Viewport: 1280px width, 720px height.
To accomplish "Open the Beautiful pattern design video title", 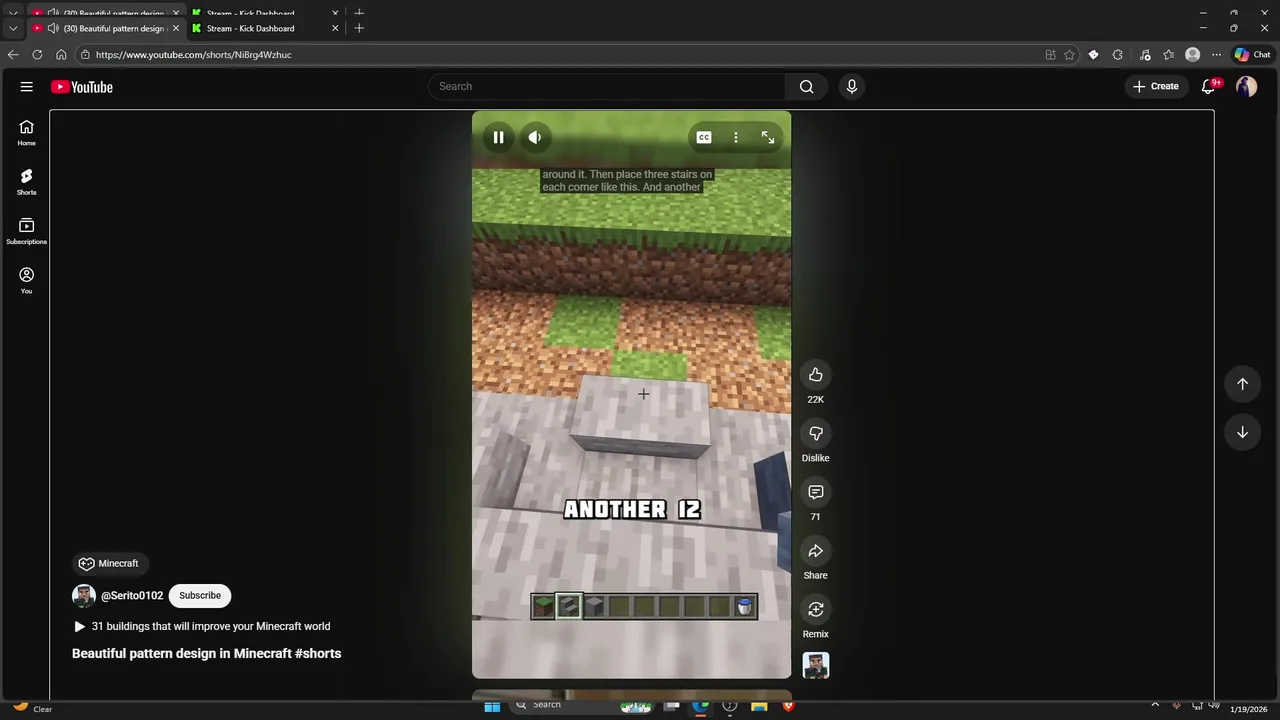I will point(206,654).
